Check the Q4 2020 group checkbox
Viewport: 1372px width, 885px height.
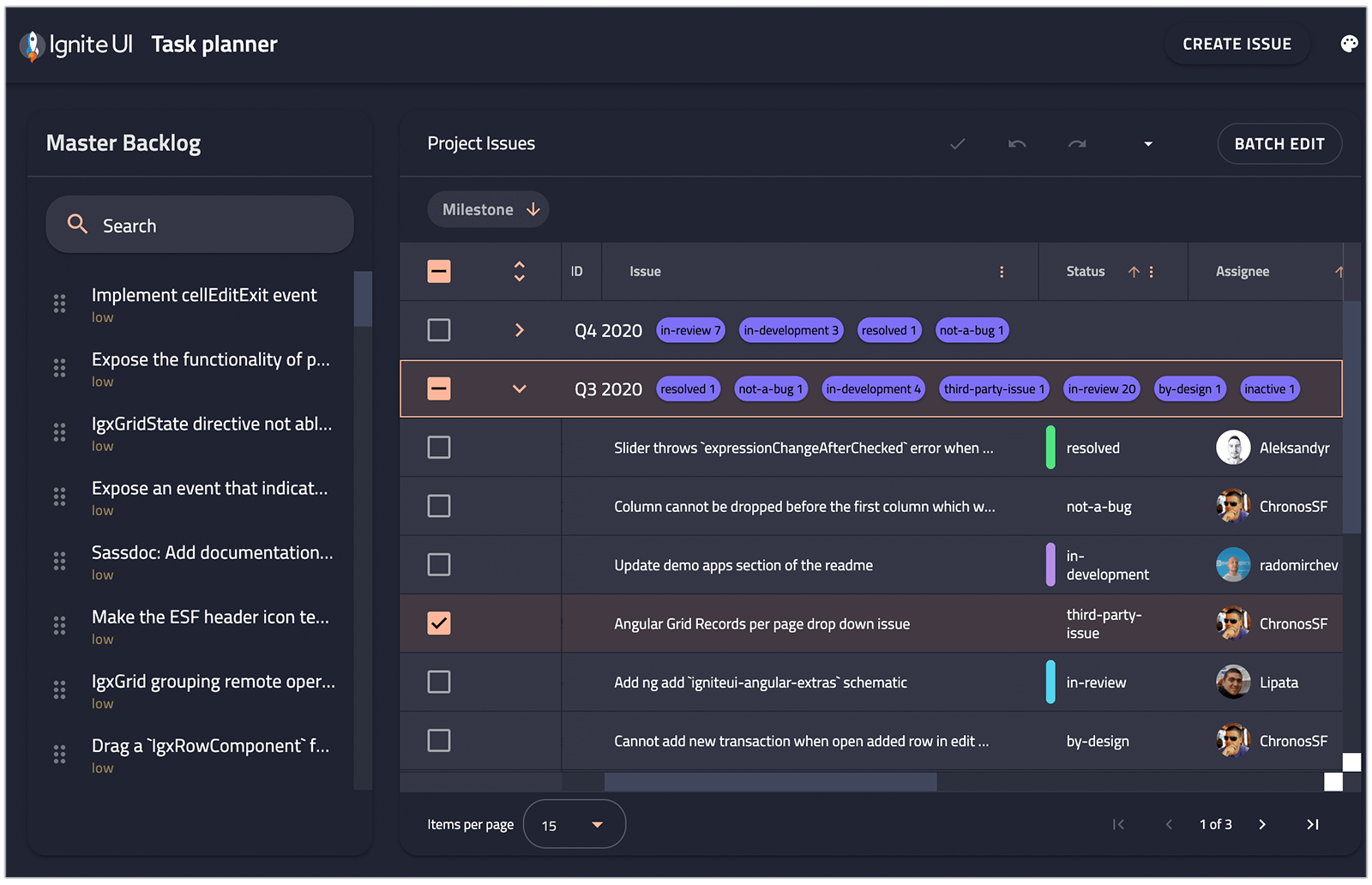(x=438, y=330)
